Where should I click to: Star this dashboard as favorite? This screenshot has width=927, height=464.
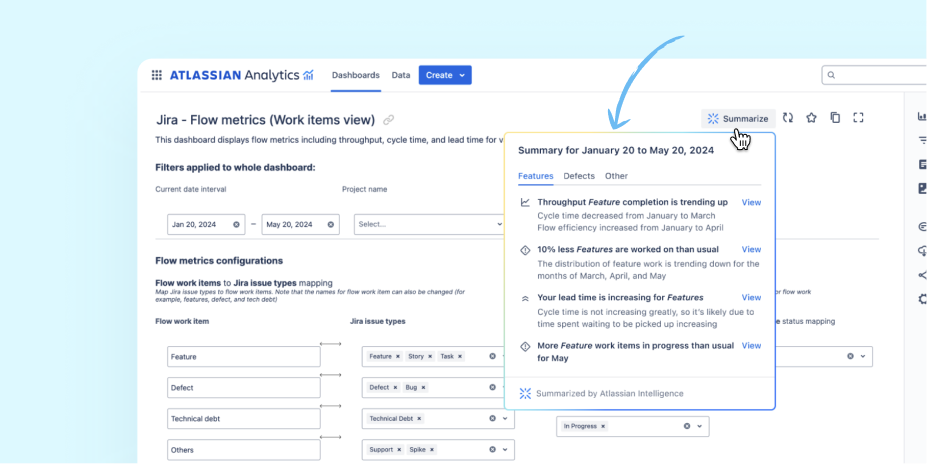[811, 118]
